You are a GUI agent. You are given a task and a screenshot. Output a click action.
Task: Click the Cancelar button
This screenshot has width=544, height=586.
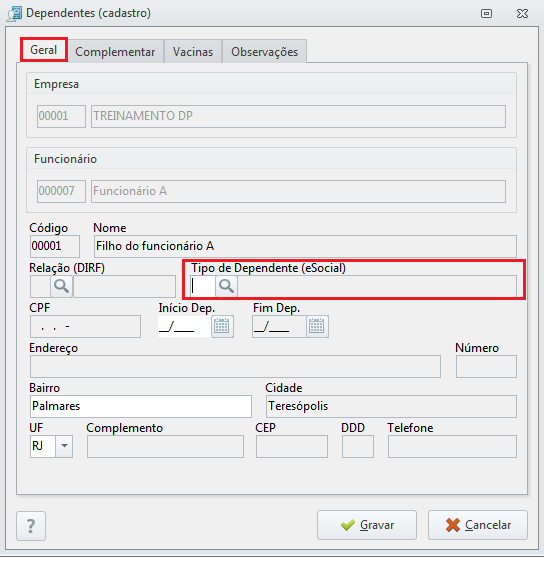click(x=477, y=525)
